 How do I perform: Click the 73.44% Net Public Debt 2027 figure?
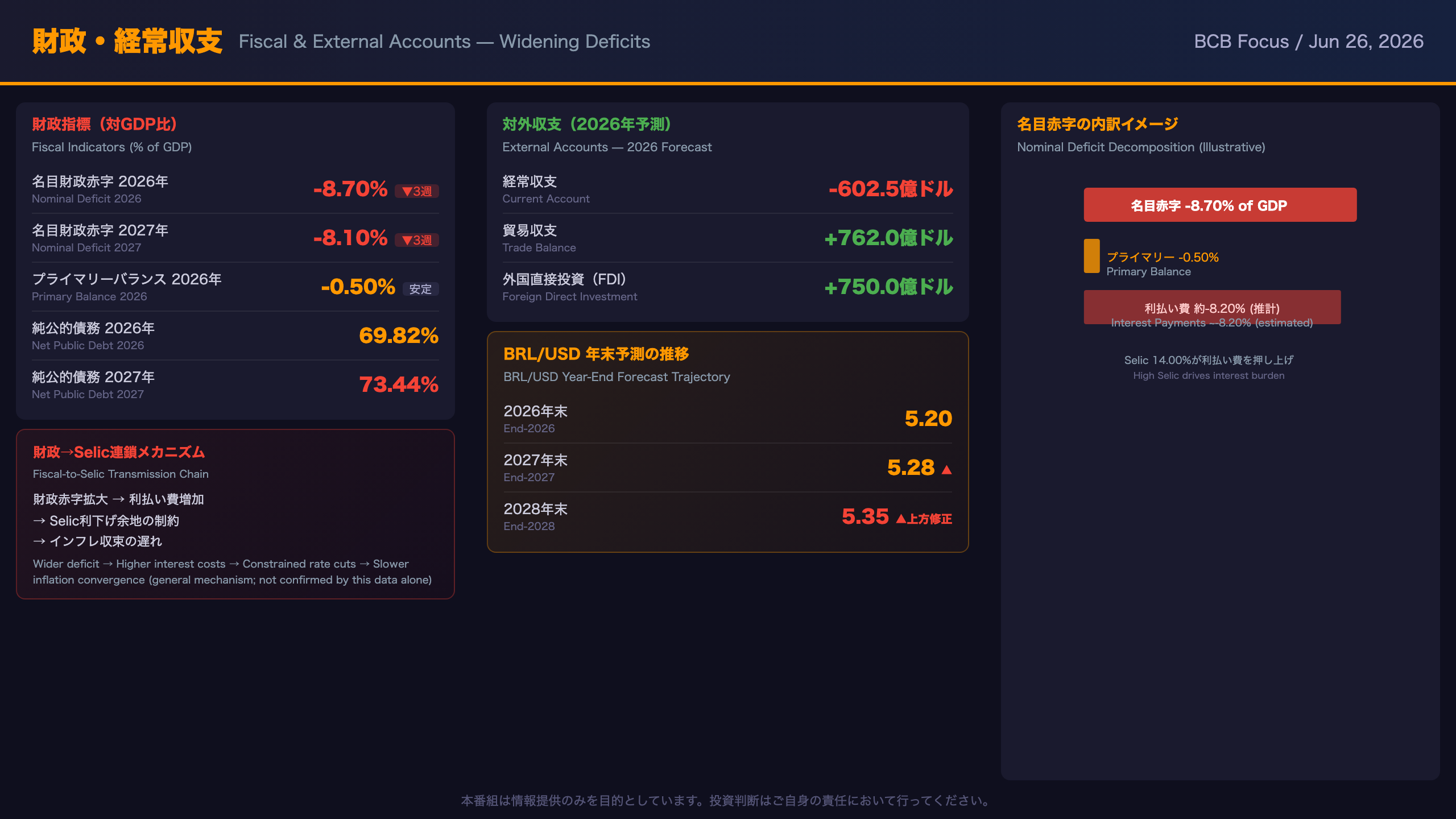point(399,384)
